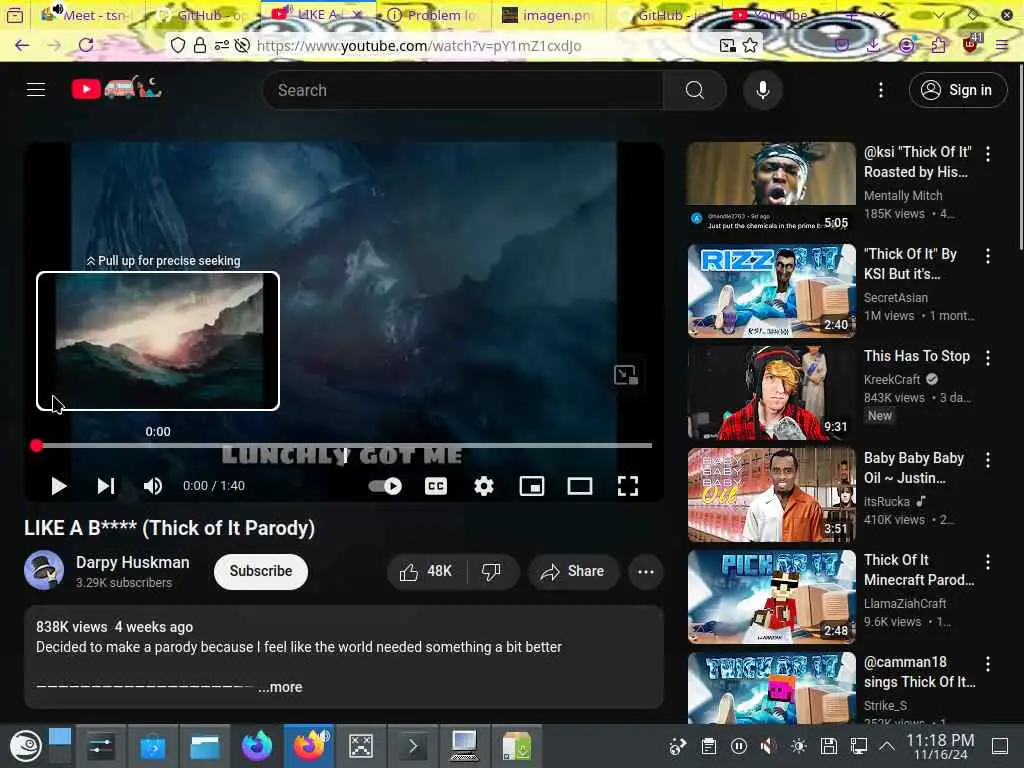Open the tracking protection shield panel
This screenshot has height=768, width=1024.
click(x=178, y=45)
